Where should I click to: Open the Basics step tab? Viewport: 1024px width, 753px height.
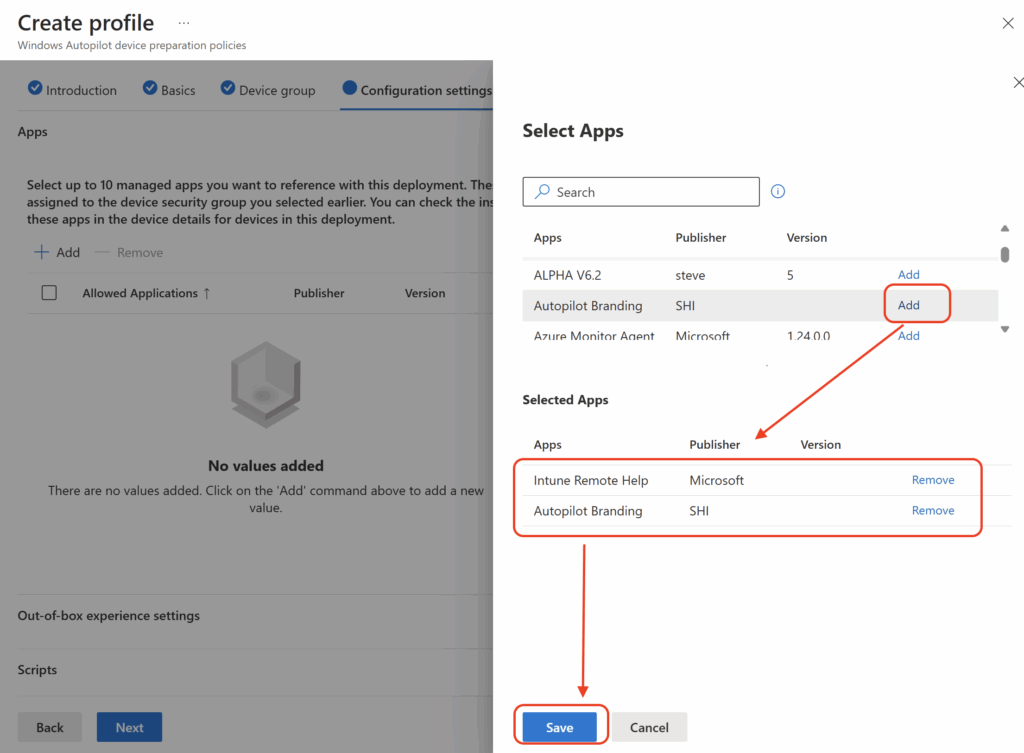click(169, 89)
